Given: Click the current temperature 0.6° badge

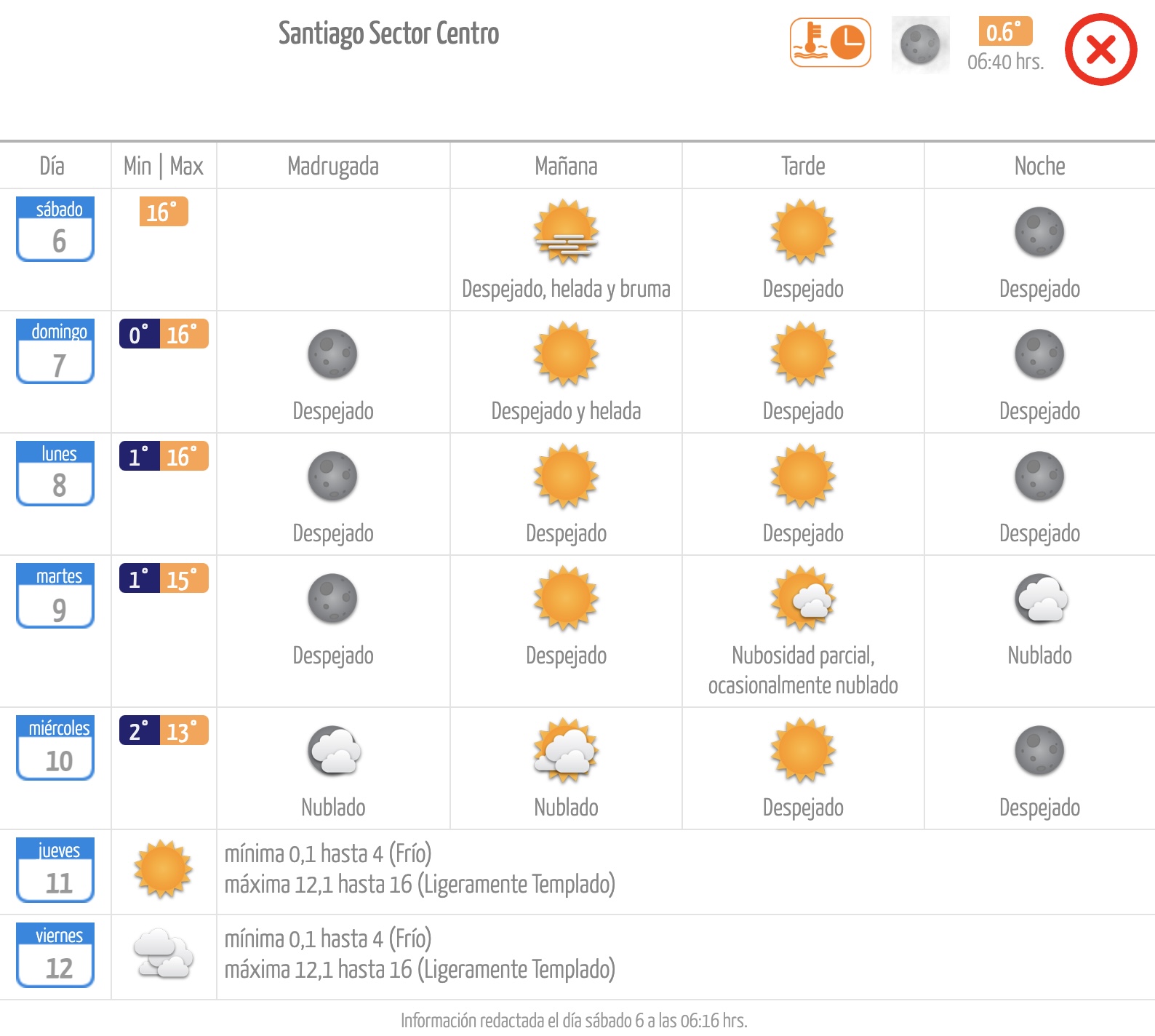Looking at the screenshot, I should coord(1005,31).
